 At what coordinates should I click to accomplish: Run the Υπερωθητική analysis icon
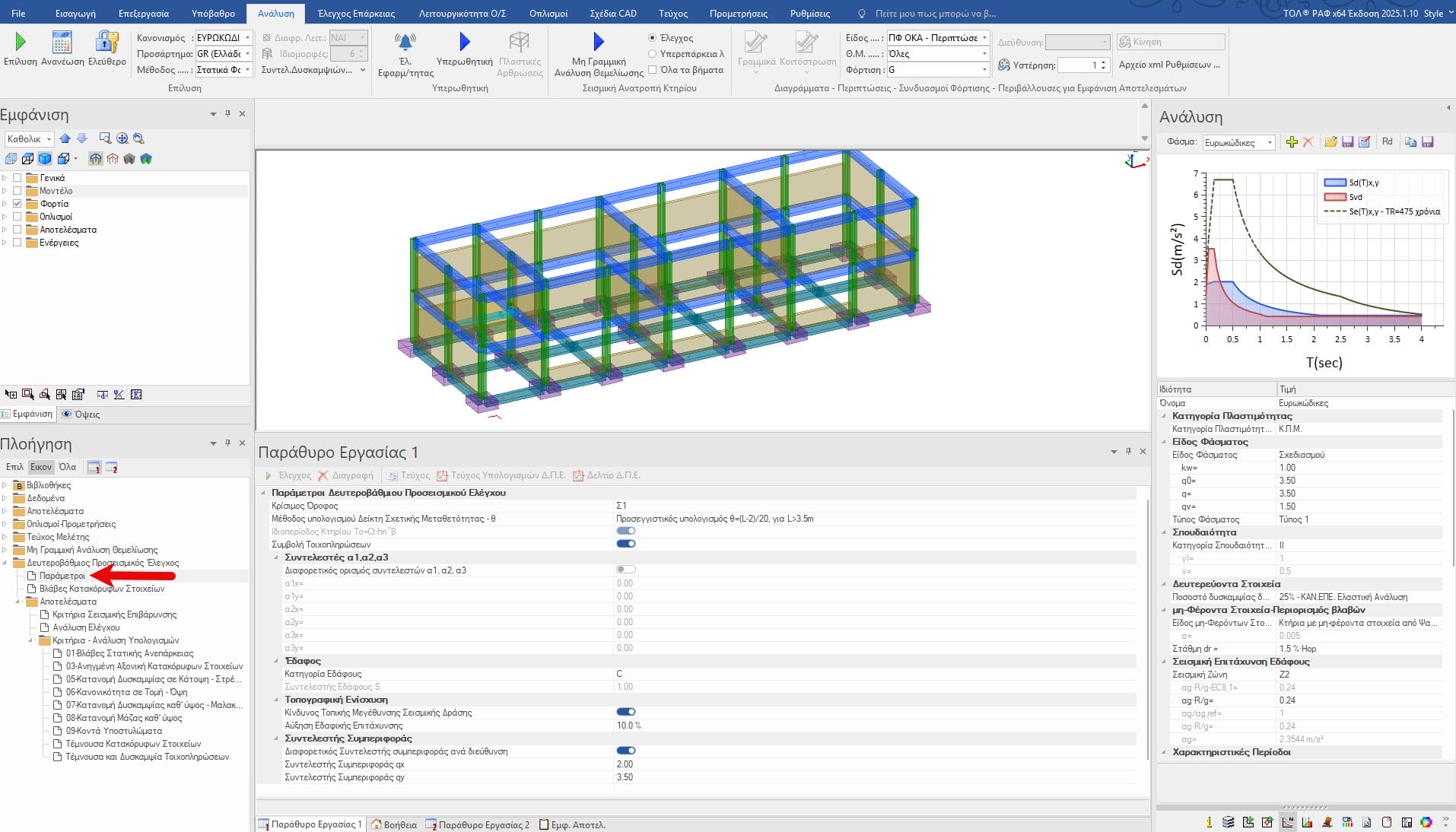464,42
